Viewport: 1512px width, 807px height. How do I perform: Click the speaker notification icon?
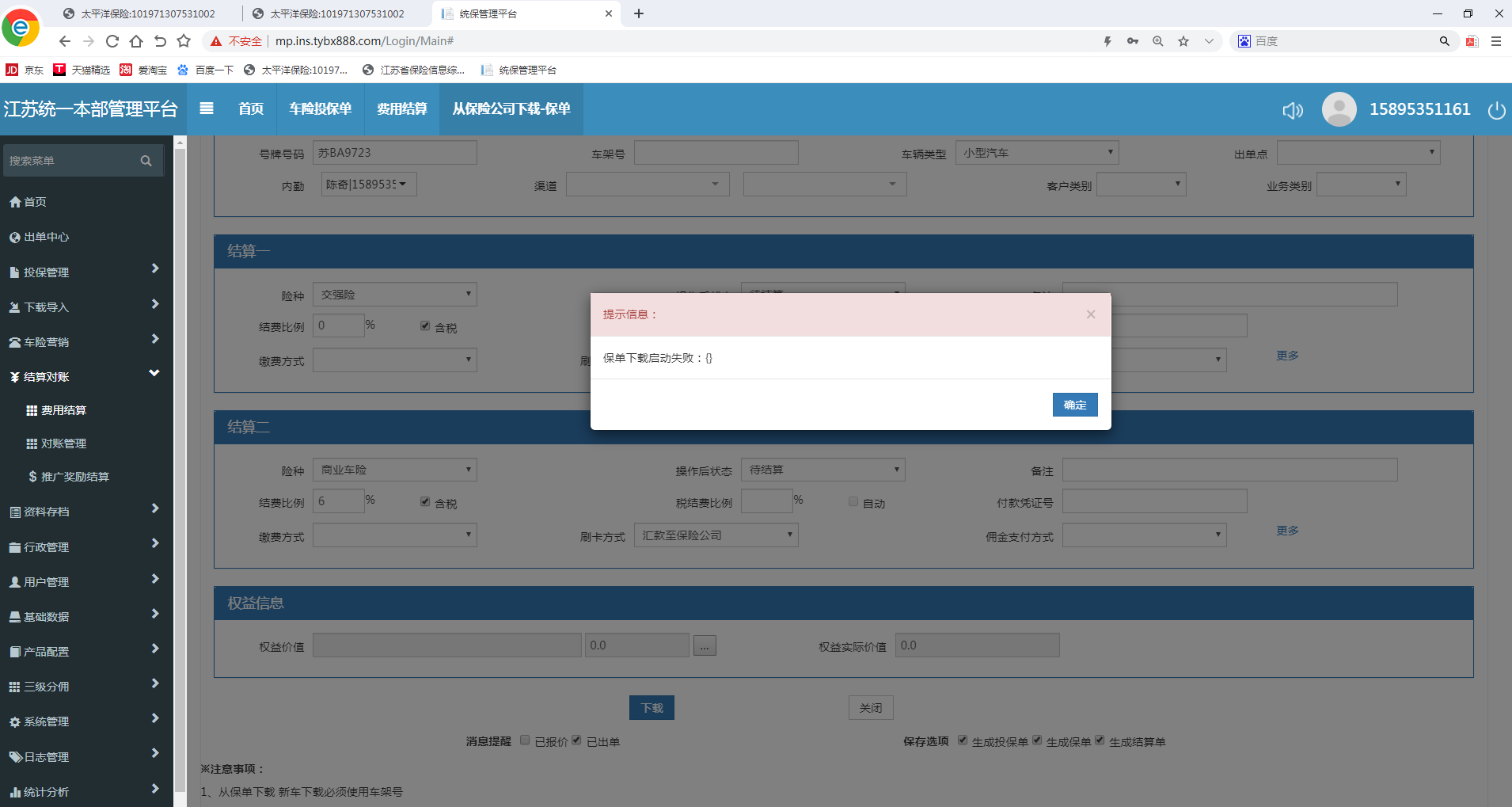click(x=1293, y=110)
